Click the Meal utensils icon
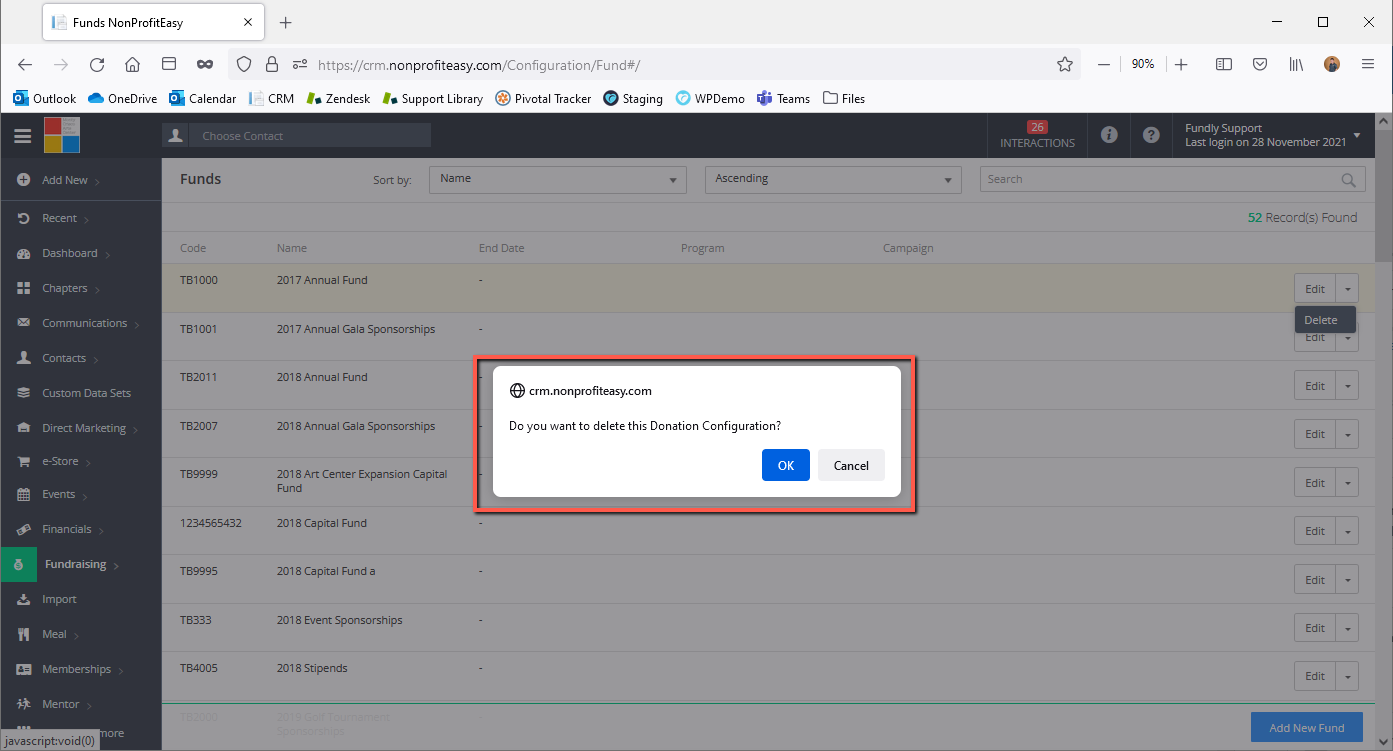The height and width of the screenshot is (751, 1393). (23, 634)
